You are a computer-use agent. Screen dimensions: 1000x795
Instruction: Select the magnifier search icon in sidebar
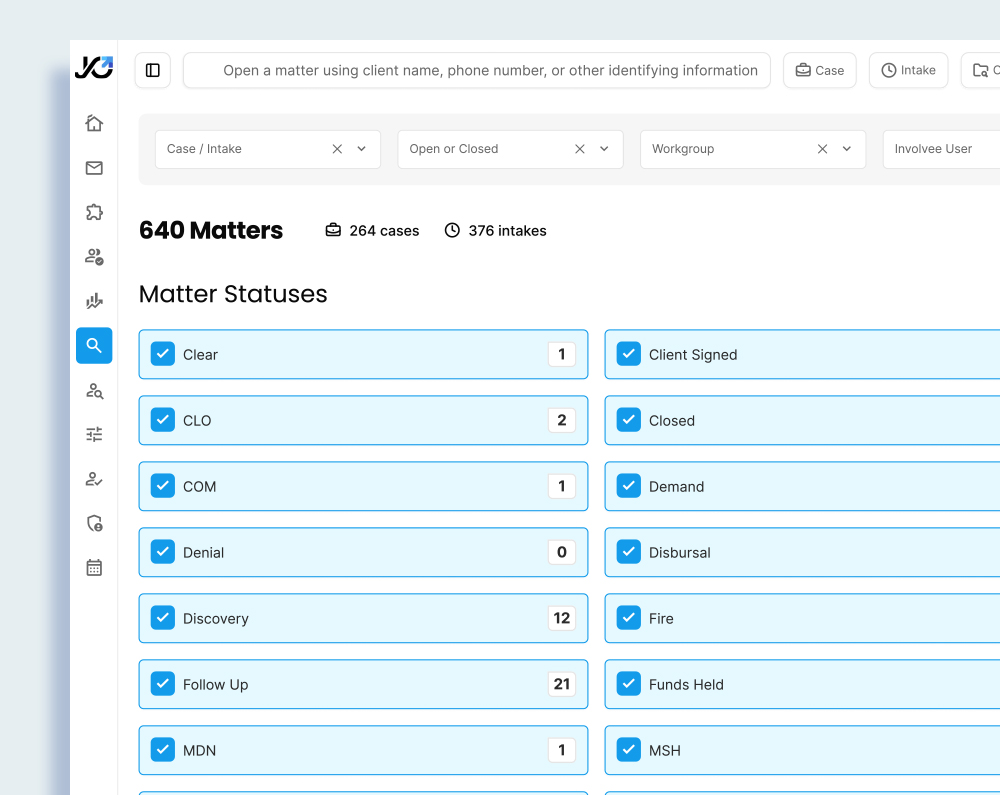point(94,346)
